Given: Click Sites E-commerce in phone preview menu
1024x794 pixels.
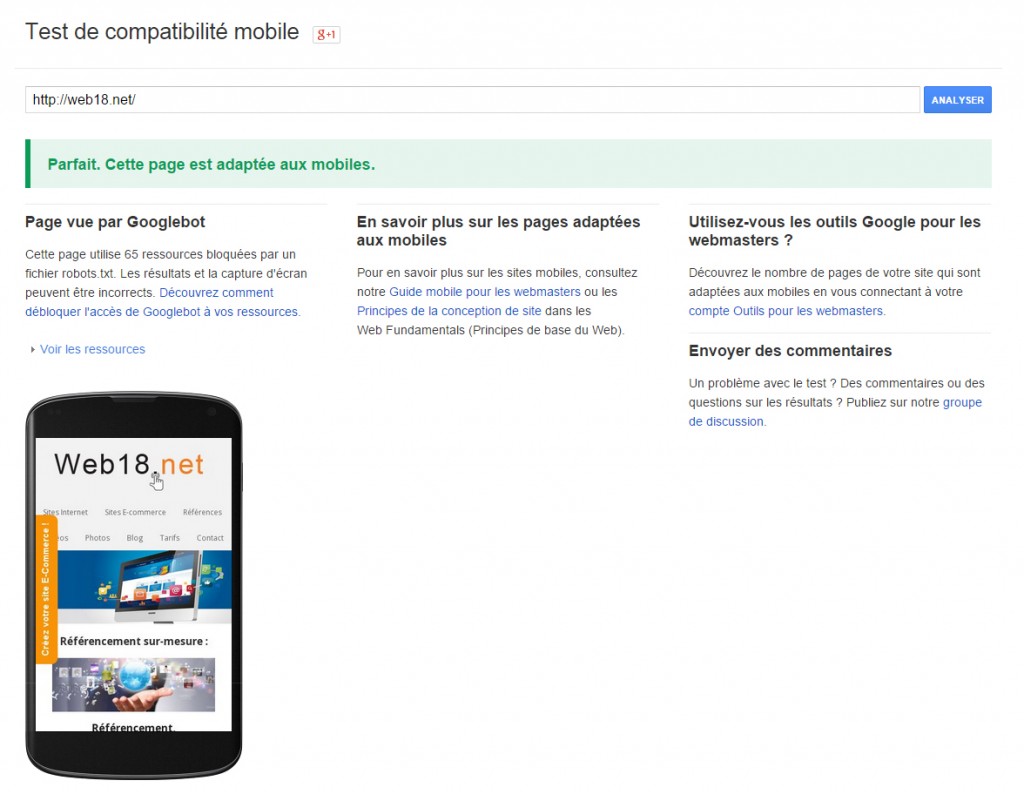Looking at the screenshot, I should point(135,512).
